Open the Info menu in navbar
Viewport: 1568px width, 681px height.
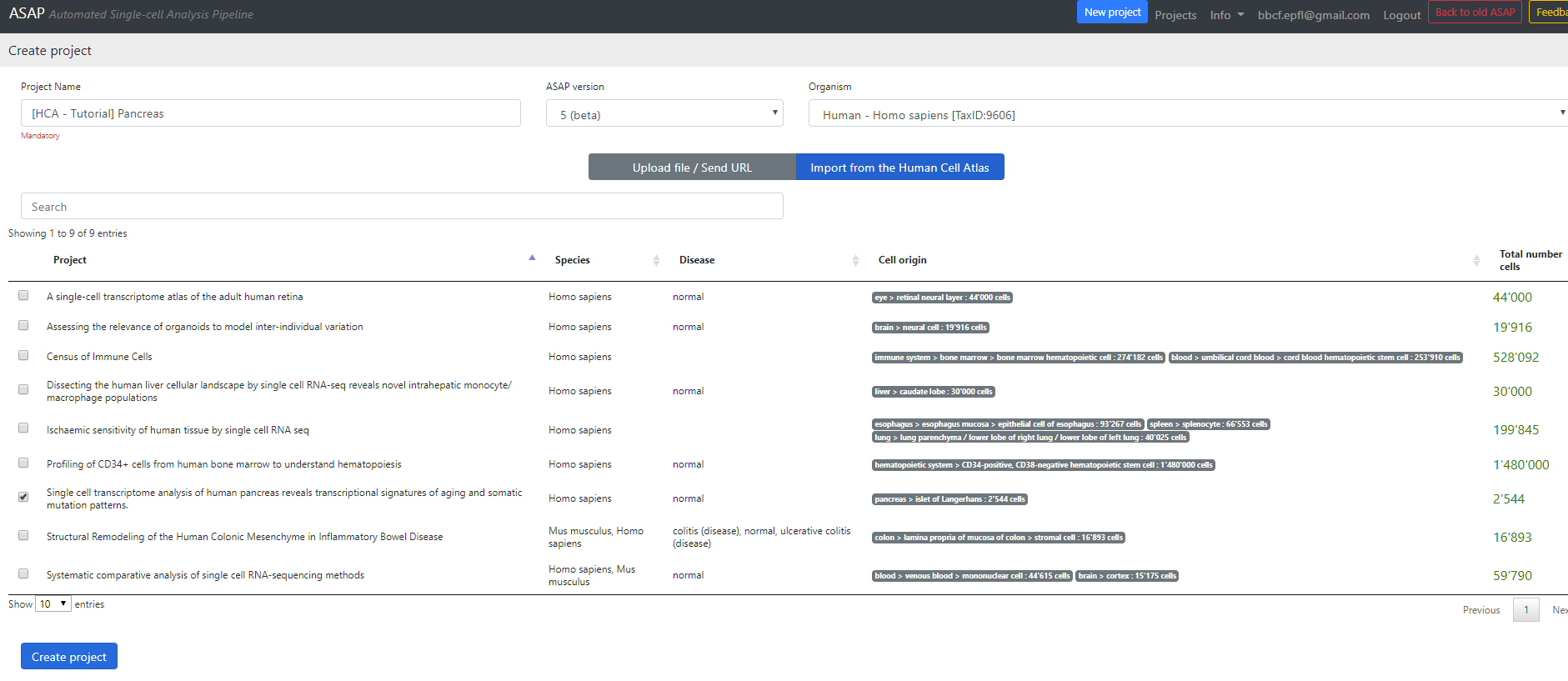click(1225, 15)
